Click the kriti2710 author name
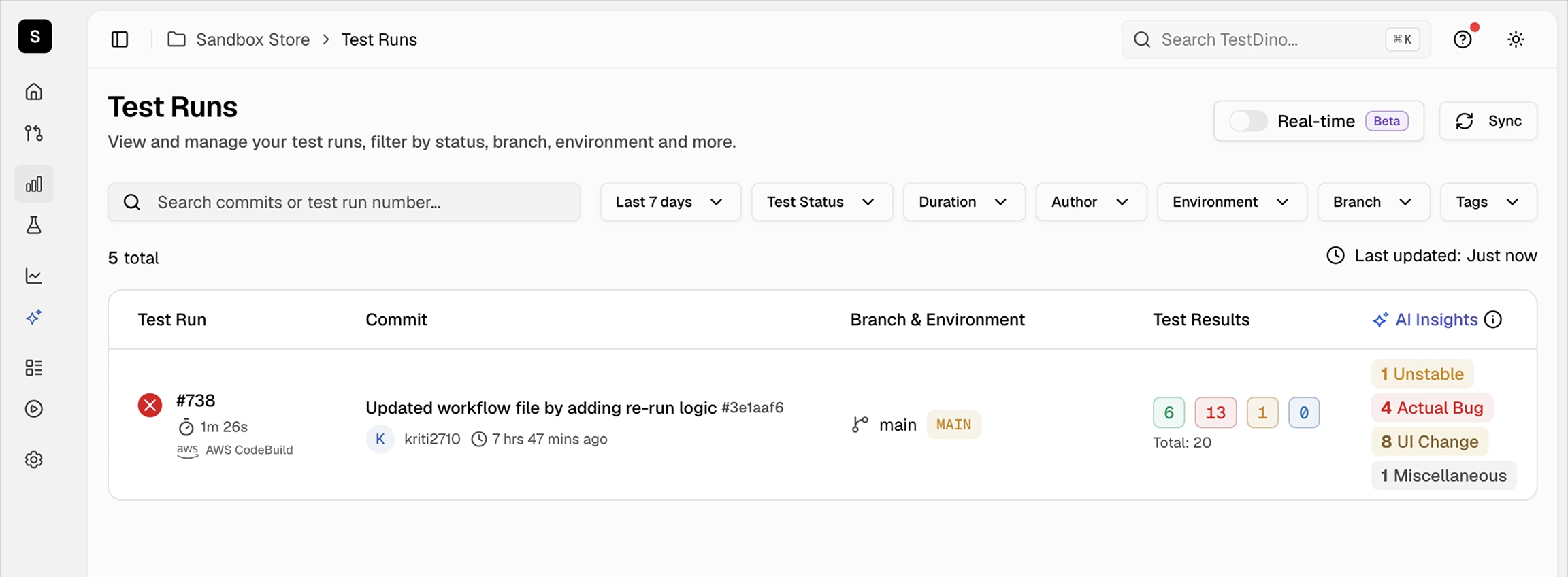Screen dimensions: 1568x577 (432, 439)
